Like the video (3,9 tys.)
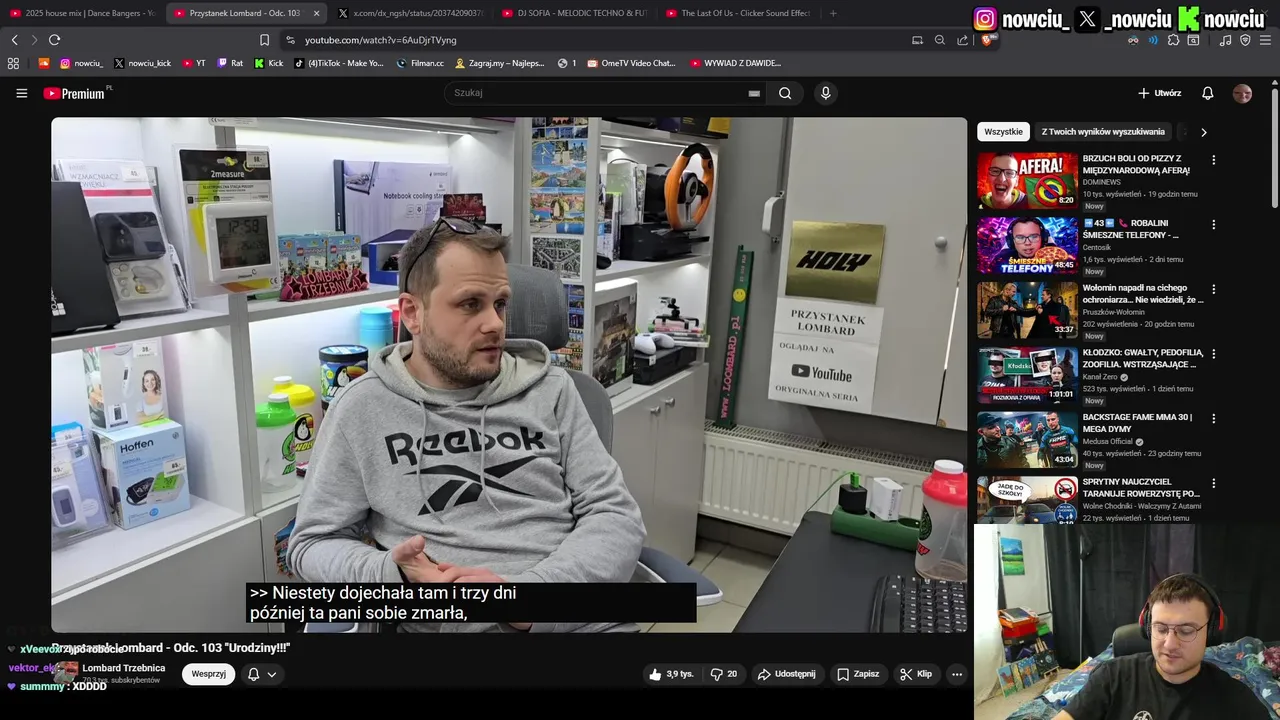 click(671, 674)
